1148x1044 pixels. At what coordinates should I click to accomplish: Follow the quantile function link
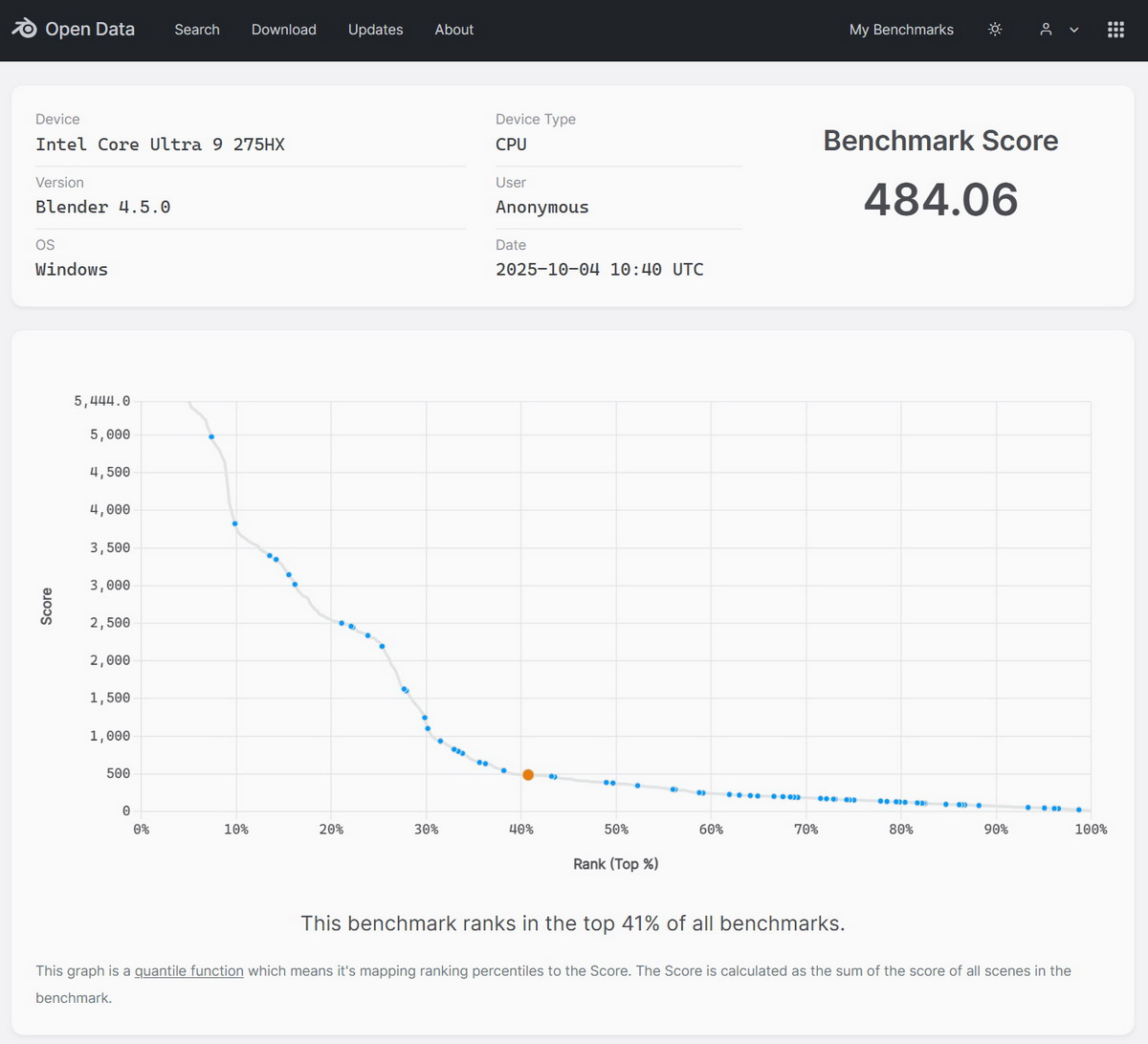[x=188, y=970]
